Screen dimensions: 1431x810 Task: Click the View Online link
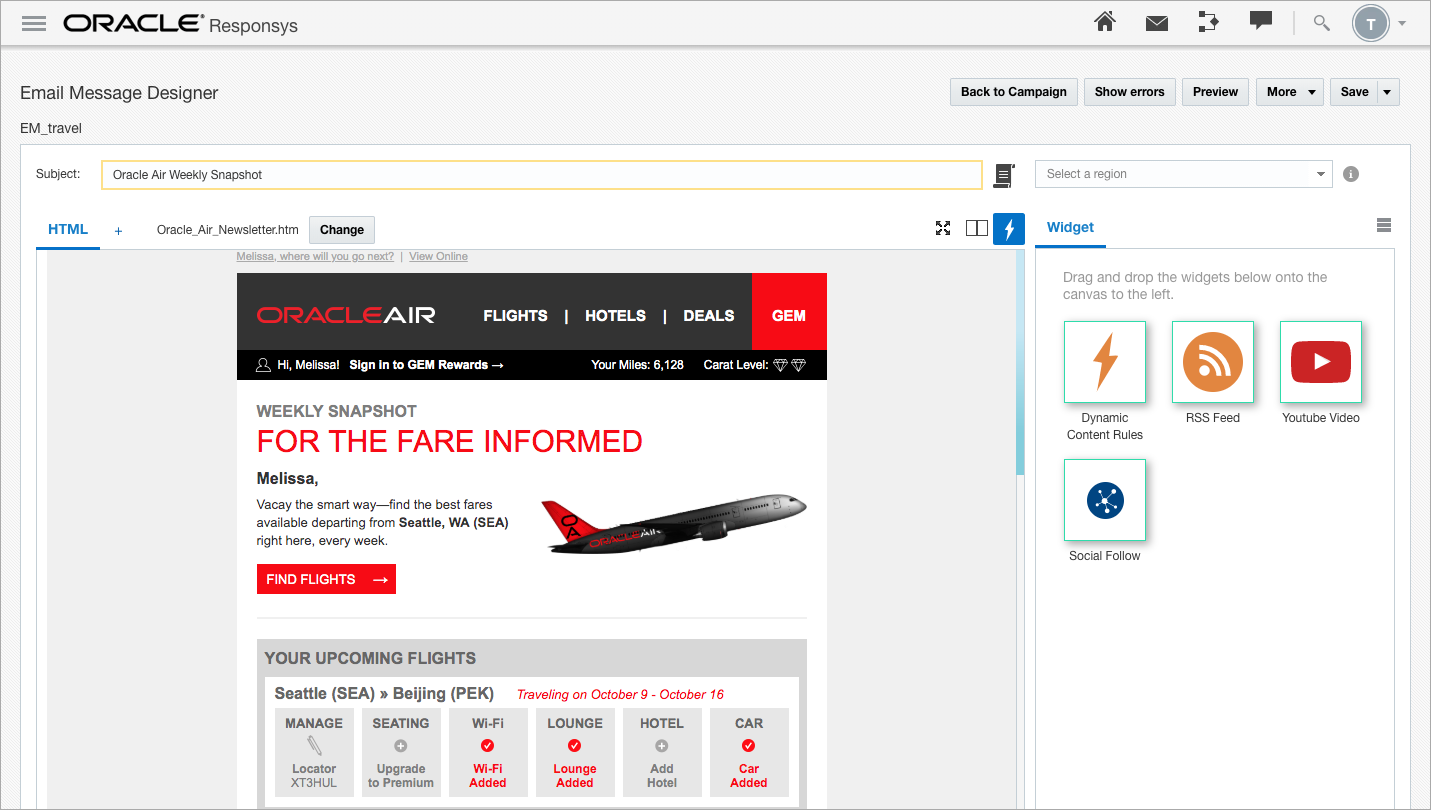(x=438, y=257)
